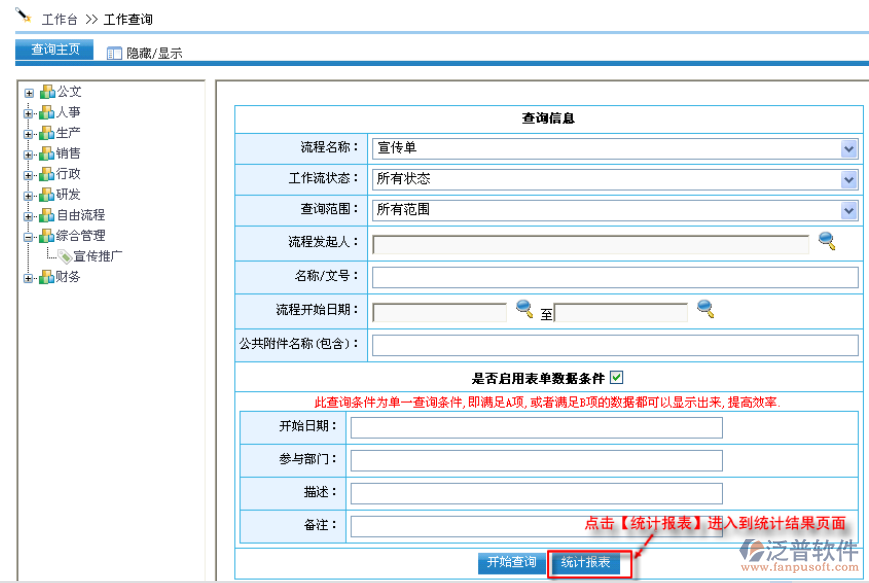Click the 自由流程 folder icon
The width and height of the screenshot is (869, 583).
(47, 215)
